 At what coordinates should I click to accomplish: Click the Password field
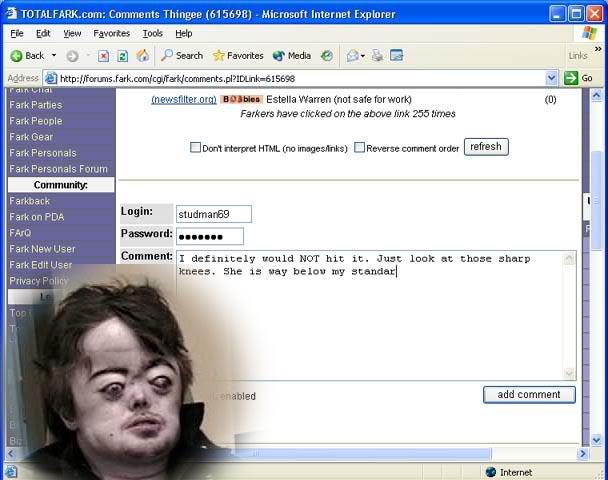pyautogui.click(x=210, y=237)
